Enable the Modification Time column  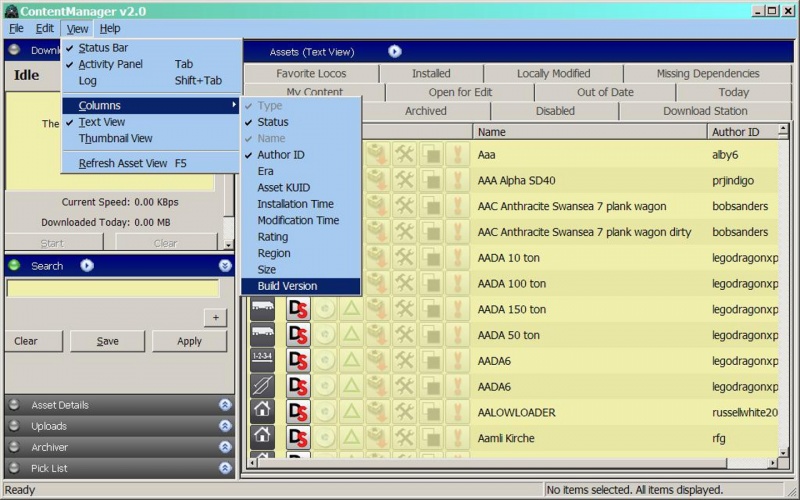pyautogui.click(x=301, y=220)
